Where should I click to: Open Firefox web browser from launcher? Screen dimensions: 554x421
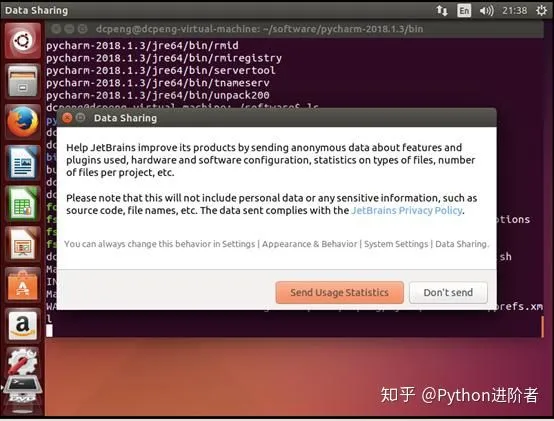tap(23, 122)
